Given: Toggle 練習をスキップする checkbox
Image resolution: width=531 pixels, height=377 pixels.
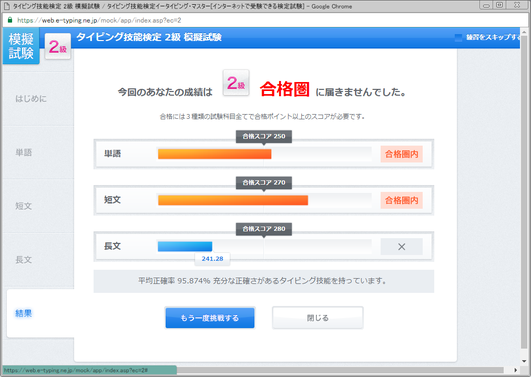Looking at the screenshot, I should (458, 38).
